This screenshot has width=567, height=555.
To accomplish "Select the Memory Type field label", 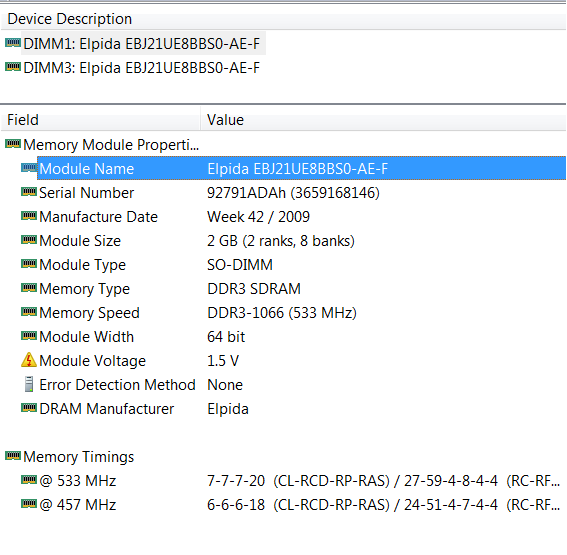I will [x=84, y=289].
